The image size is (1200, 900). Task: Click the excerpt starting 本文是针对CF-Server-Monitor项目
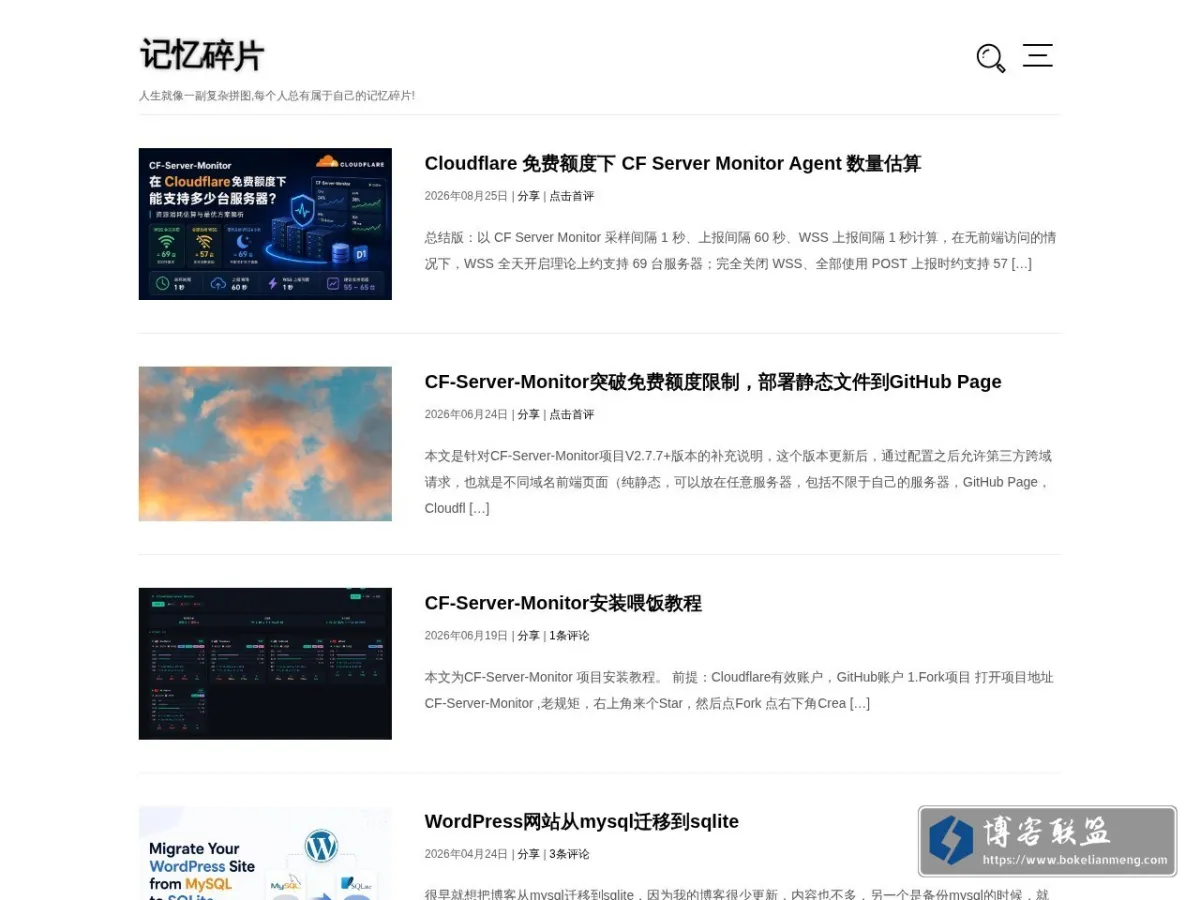coord(739,482)
